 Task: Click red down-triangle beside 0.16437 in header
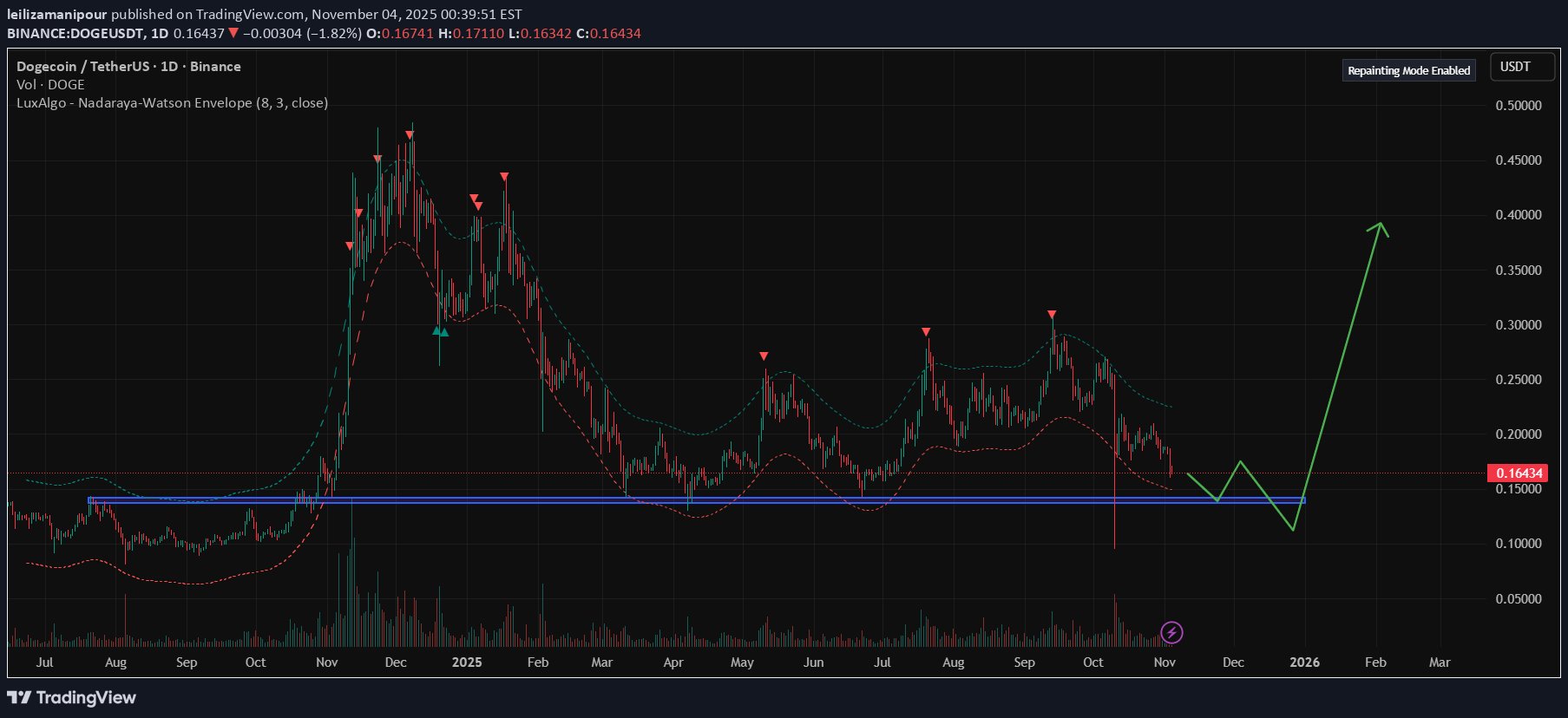[233, 33]
